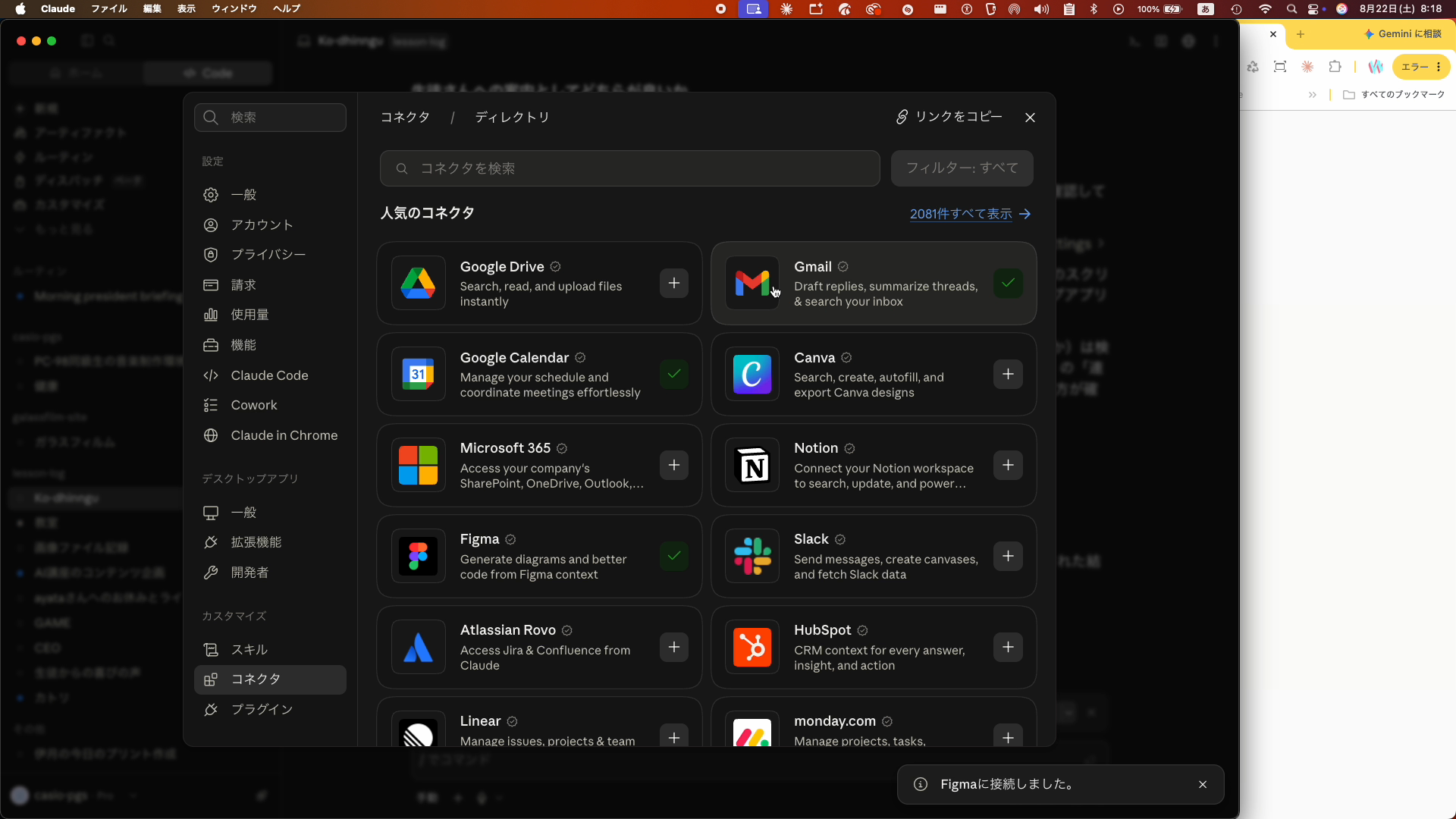This screenshot has height=819, width=1456.
Task: Click the volume icon in menu bar
Action: (1042, 9)
